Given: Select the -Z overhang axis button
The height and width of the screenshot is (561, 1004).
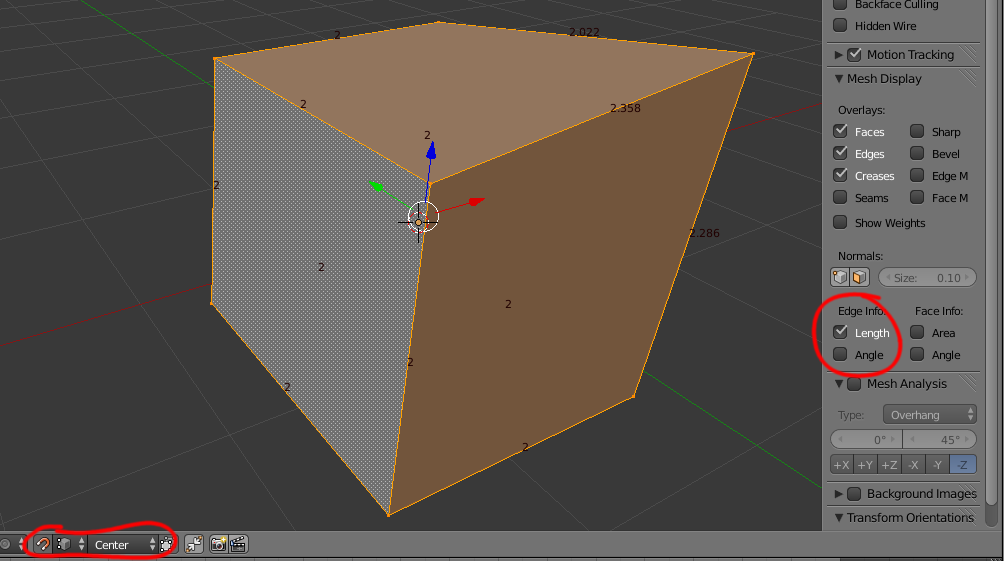Looking at the screenshot, I should pos(962,464).
